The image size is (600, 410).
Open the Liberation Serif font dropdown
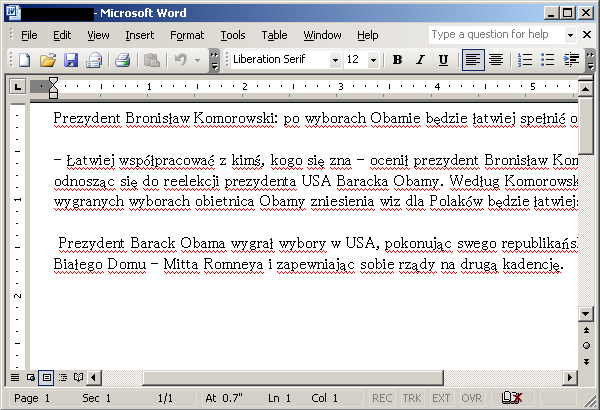pos(335,60)
